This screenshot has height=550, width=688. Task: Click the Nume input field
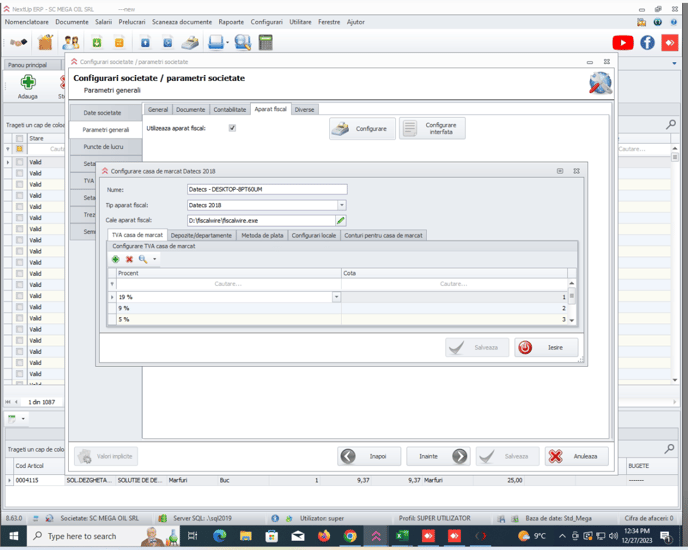[266, 189]
